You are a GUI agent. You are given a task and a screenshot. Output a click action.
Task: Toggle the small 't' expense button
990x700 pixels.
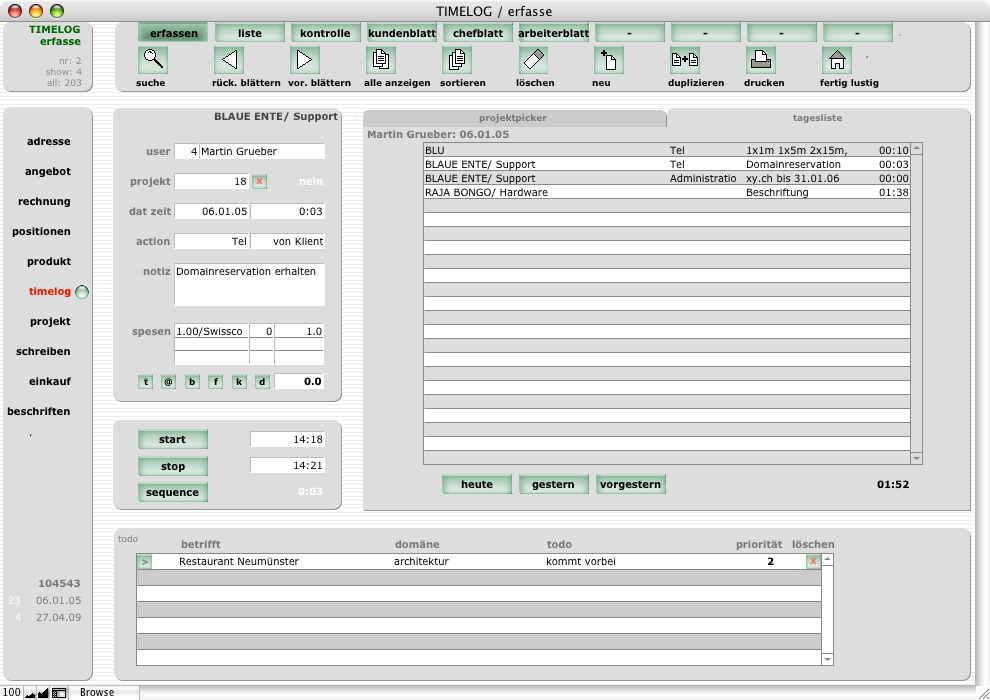click(146, 381)
